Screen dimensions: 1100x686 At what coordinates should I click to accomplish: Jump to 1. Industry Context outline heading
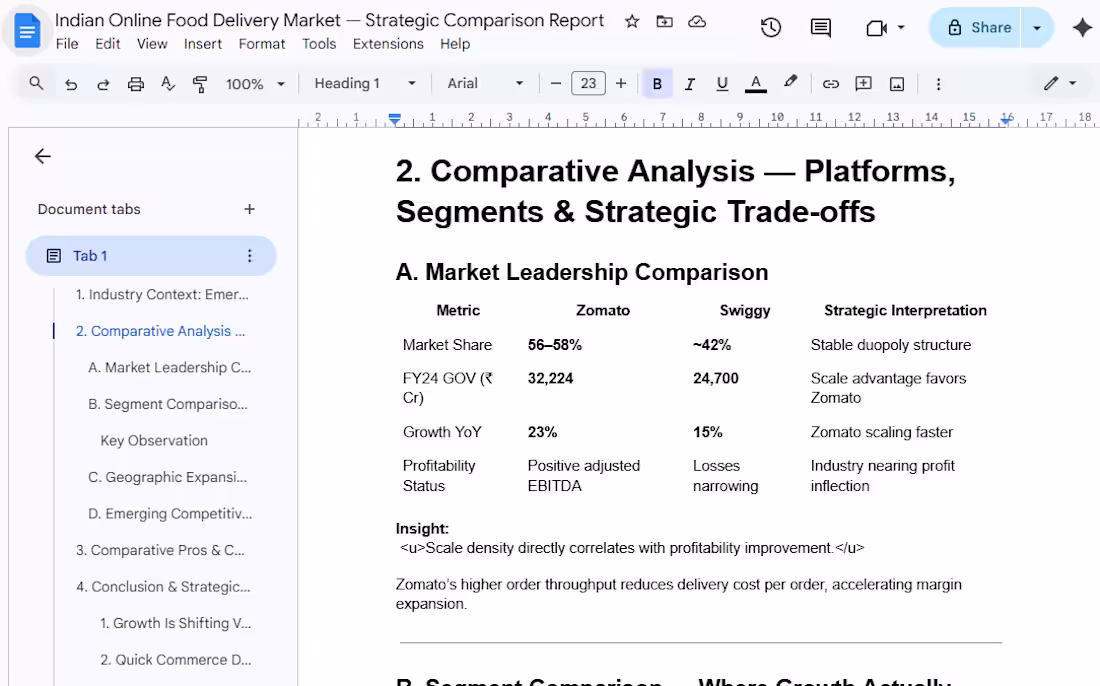162,295
